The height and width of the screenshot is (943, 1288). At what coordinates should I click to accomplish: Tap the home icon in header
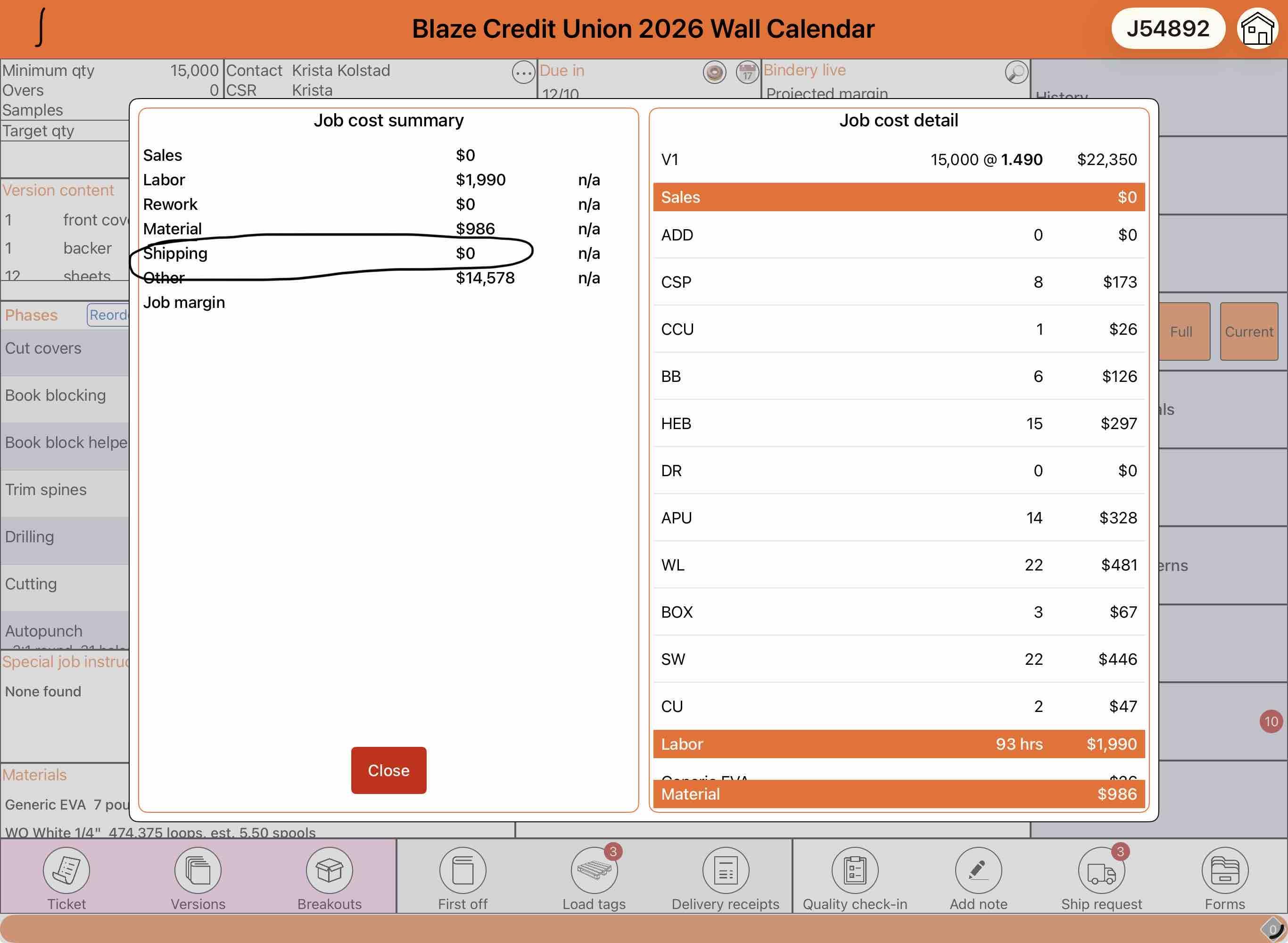click(x=1257, y=29)
